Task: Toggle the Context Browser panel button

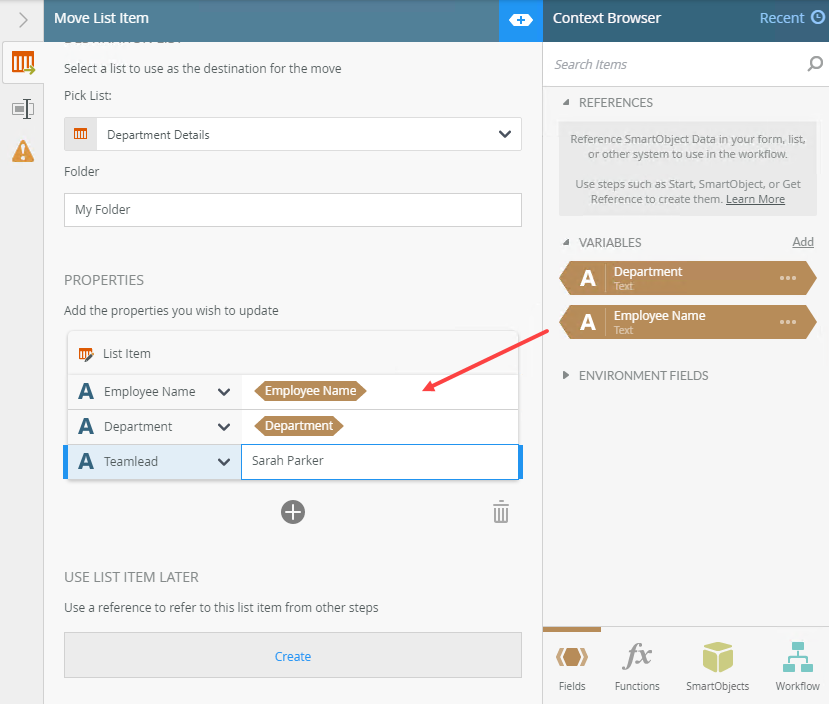Action: (x=521, y=20)
